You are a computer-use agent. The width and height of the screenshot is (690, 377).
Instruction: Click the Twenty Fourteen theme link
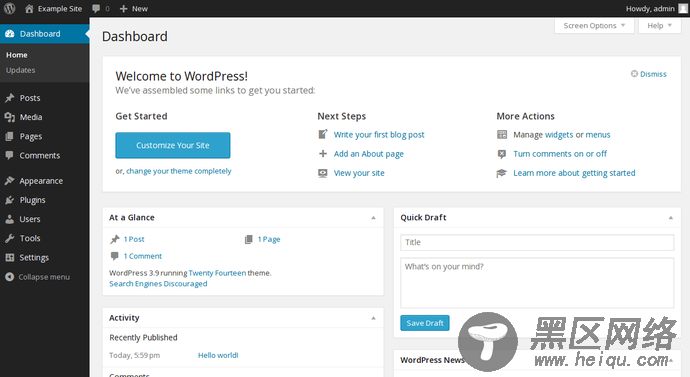click(217, 273)
